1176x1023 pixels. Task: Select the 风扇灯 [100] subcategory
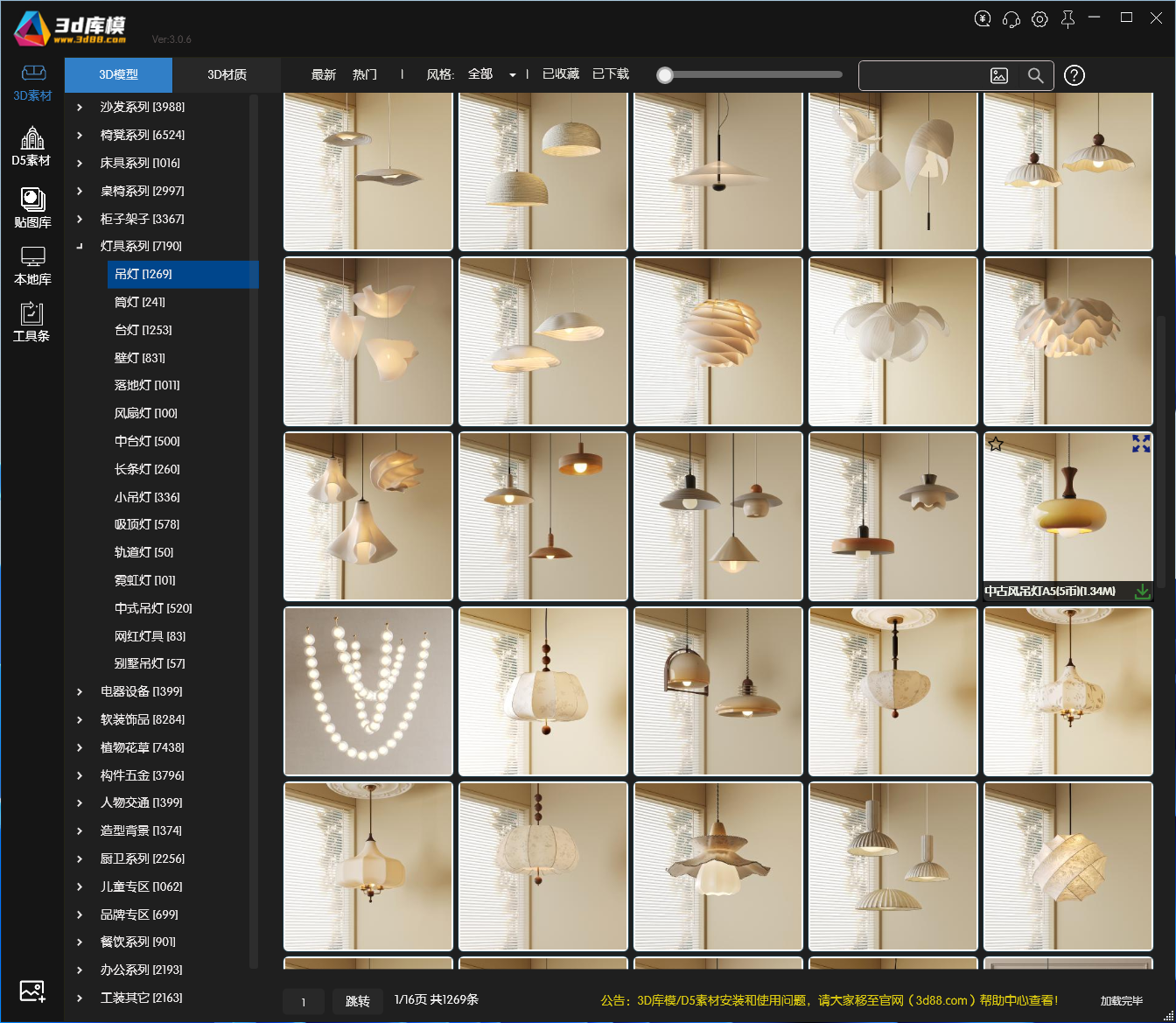146,413
